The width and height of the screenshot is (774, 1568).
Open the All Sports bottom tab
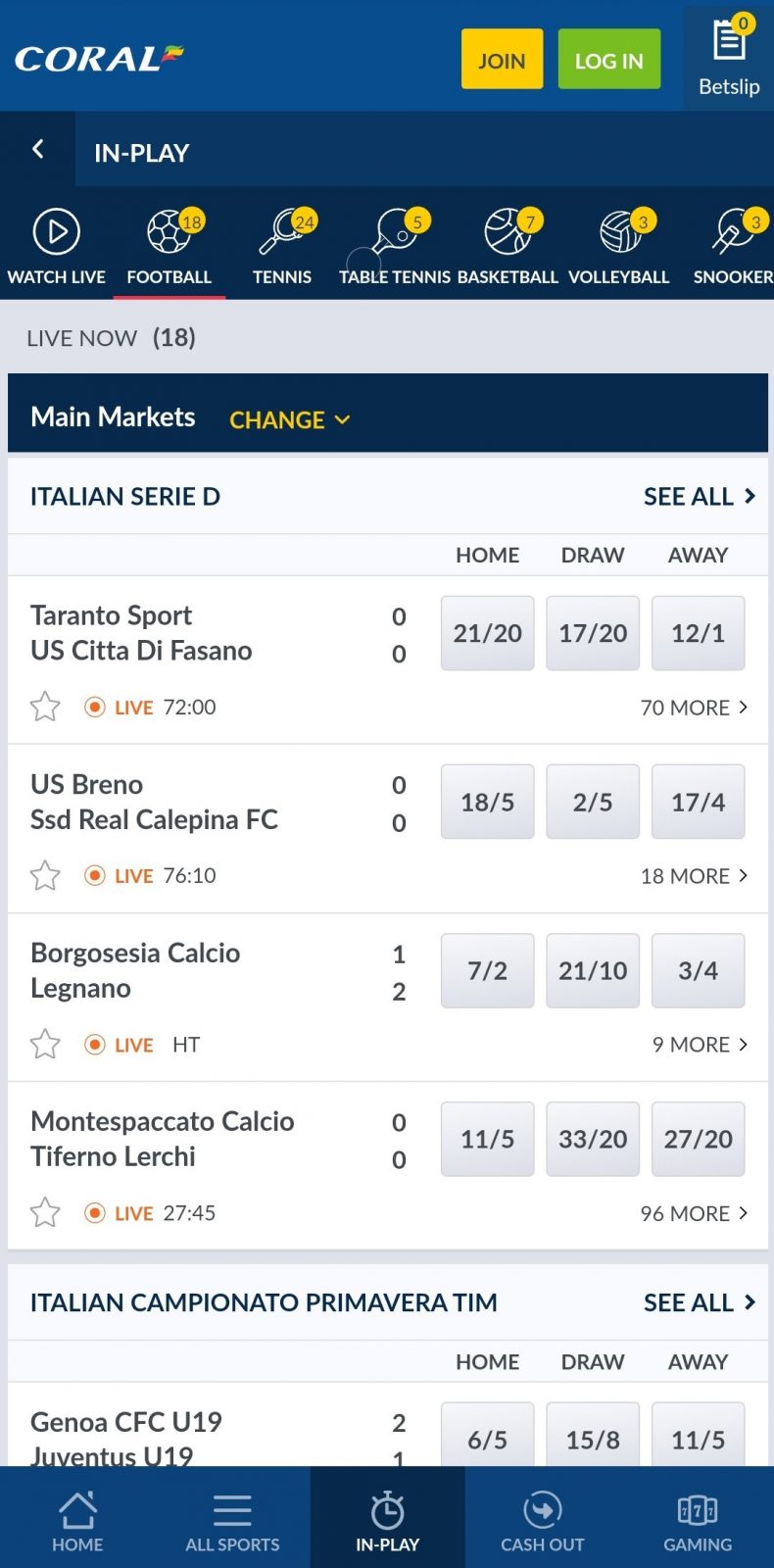(x=232, y=1522)
